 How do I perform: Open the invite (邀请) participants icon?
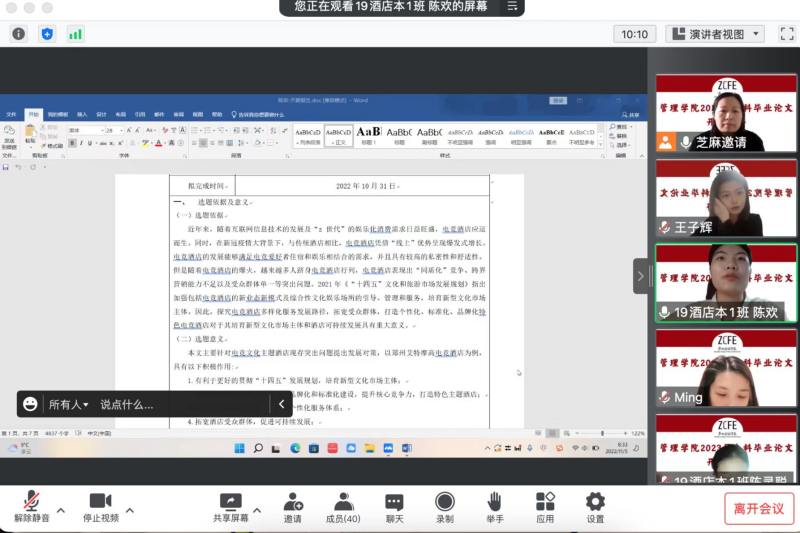point(293,507)
